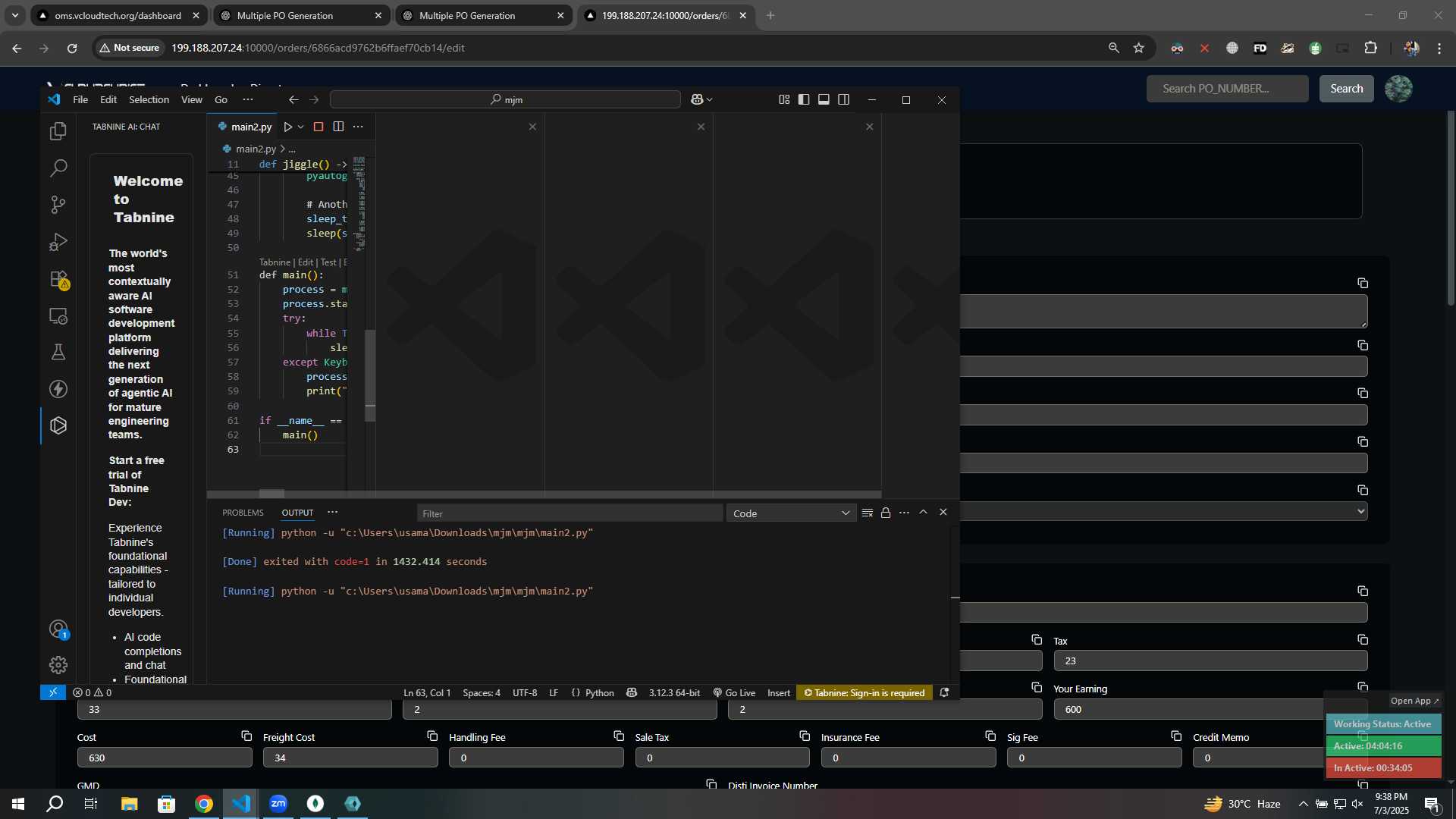Open the Explorer view in VS Code
This screenshot has width=1456, height=819.
tap(58, 131)
